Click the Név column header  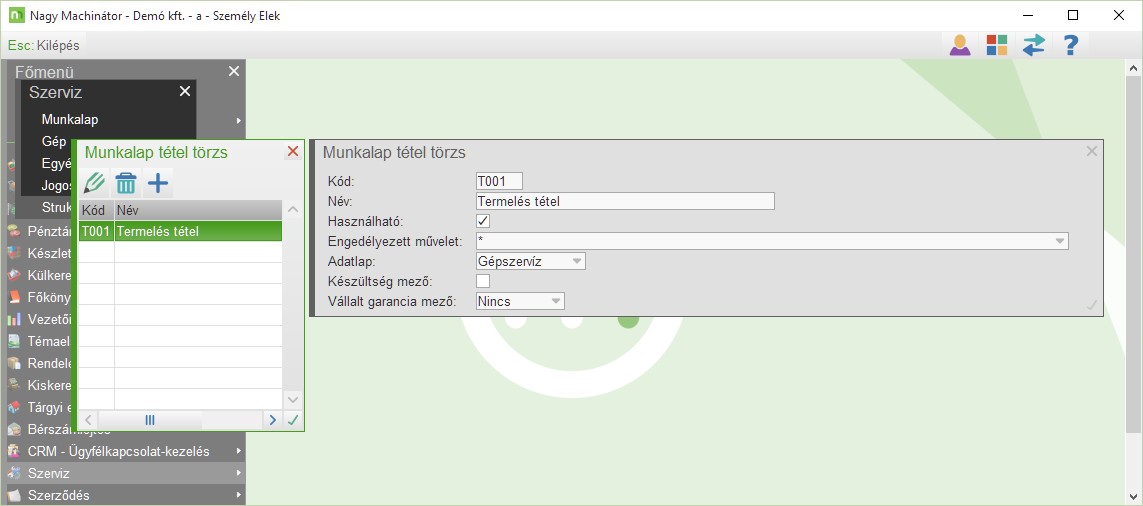pos(198,210)
